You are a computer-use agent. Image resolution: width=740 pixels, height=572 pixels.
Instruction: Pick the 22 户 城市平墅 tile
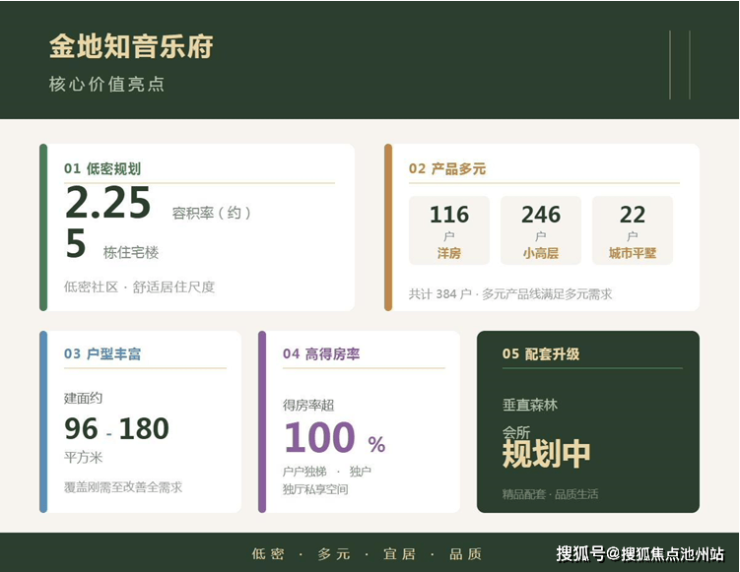point(632,230)
